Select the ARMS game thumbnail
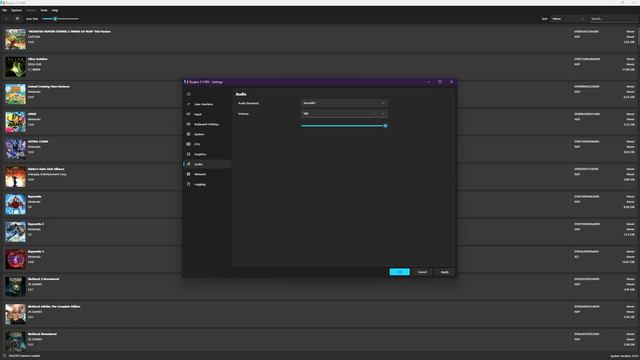 (16, 122)
